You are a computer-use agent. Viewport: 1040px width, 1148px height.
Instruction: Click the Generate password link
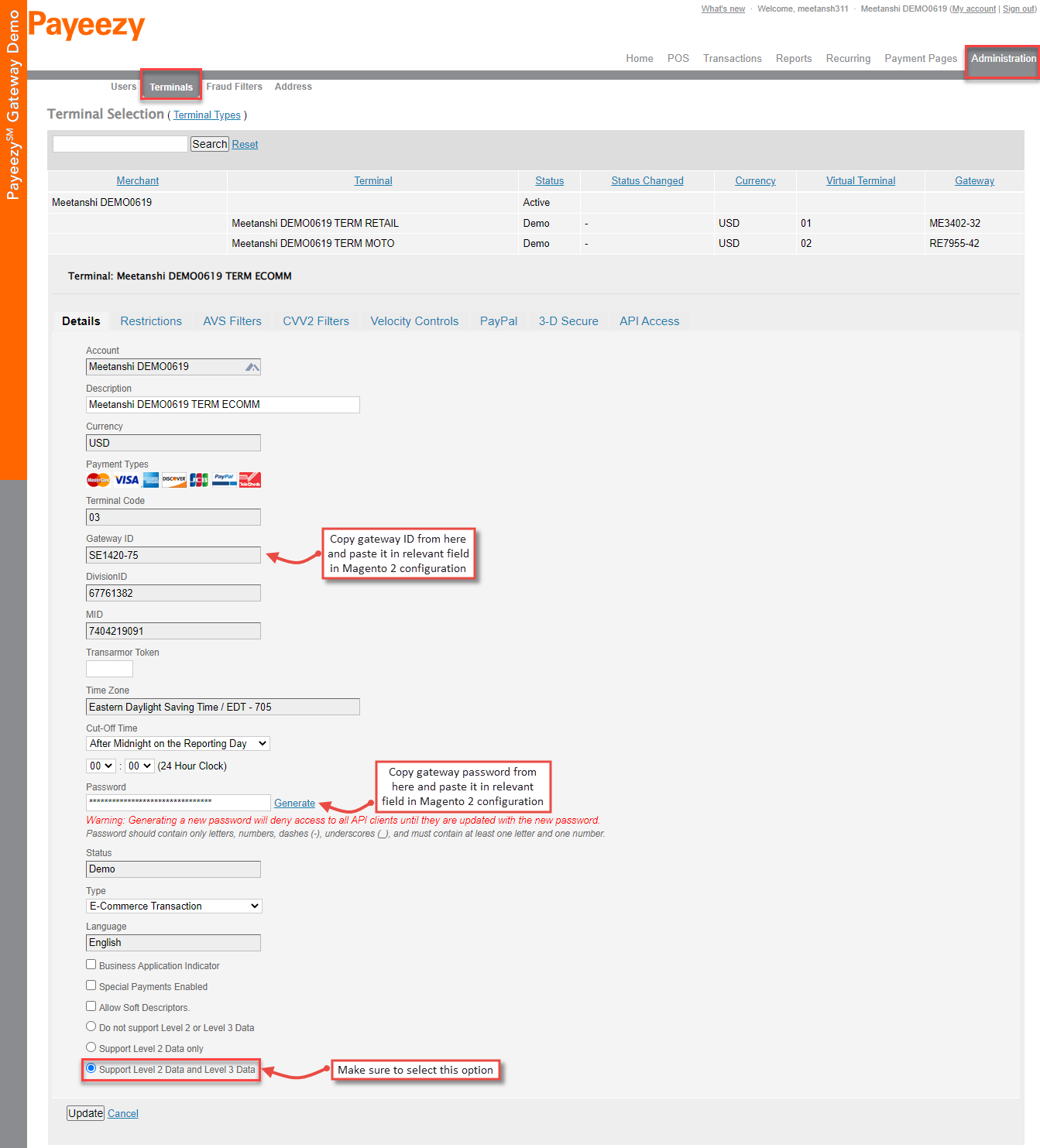point(294,804)
